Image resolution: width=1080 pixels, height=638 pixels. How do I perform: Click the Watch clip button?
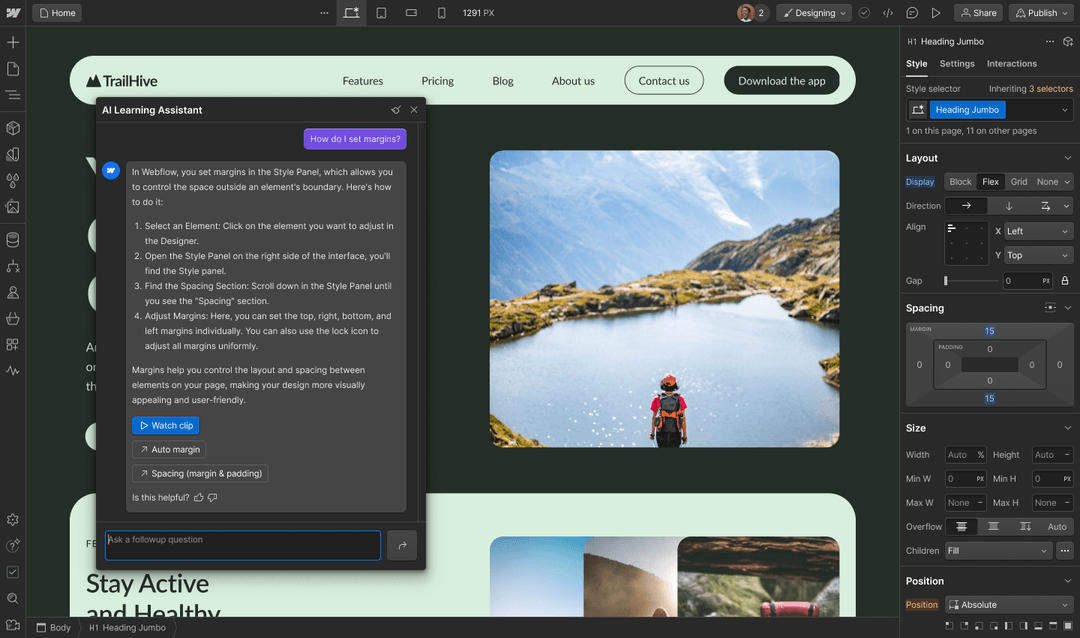165,425
